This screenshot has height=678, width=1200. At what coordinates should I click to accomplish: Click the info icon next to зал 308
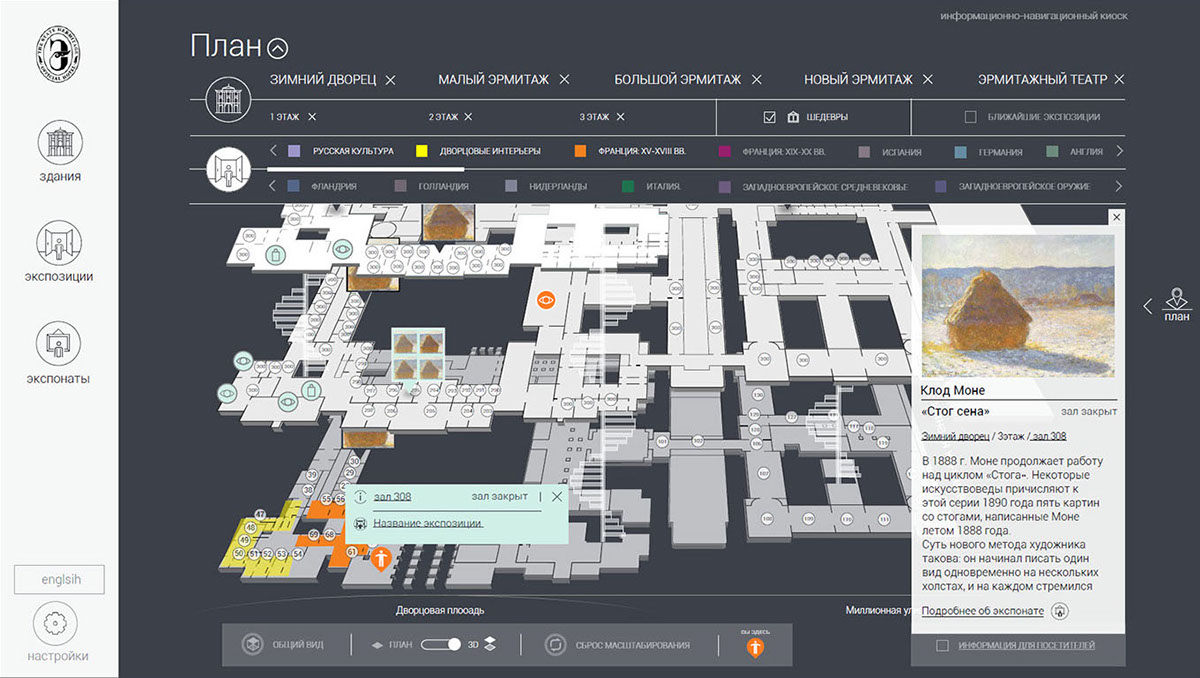(361, 496)
